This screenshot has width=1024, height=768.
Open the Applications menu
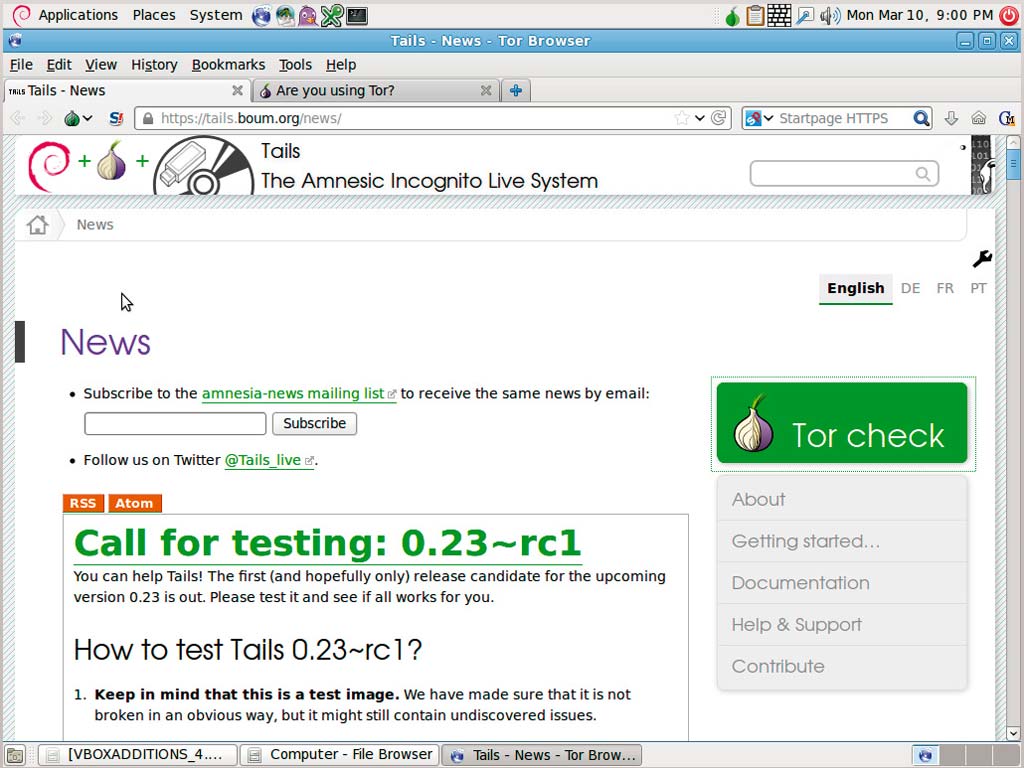(78, 15)
